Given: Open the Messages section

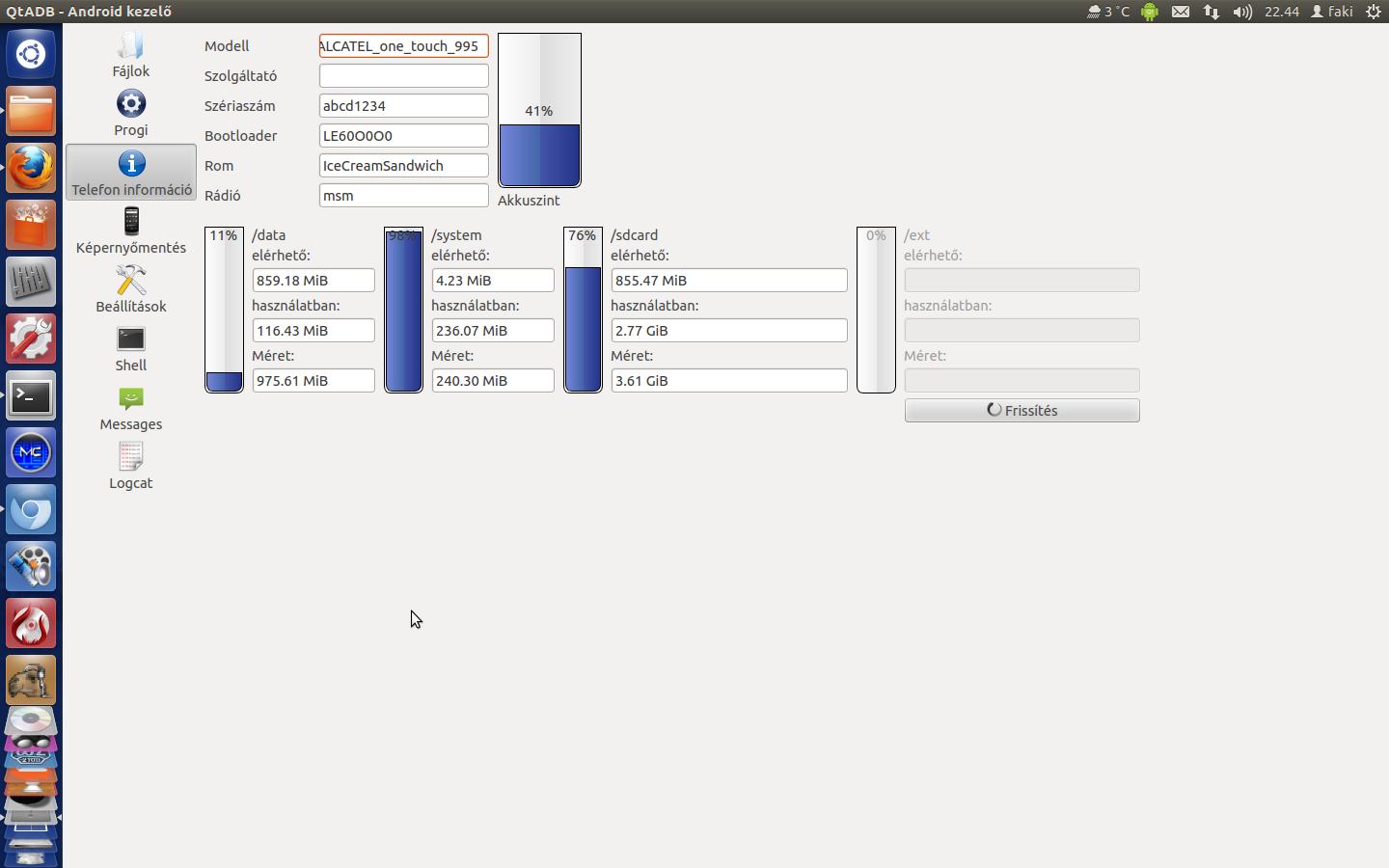Looking at the screenshot, I should (x=131, y=408).
